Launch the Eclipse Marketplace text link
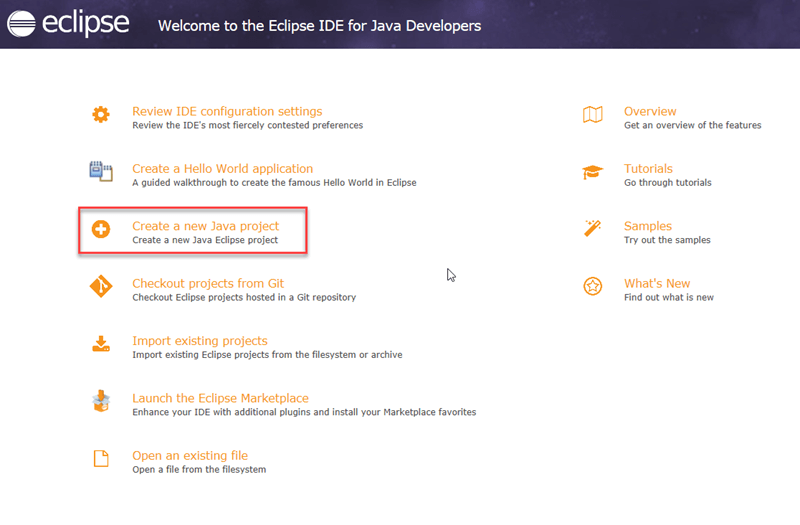Screen dimensions: 800x525 pyautogui.click(x=220, y=398)
